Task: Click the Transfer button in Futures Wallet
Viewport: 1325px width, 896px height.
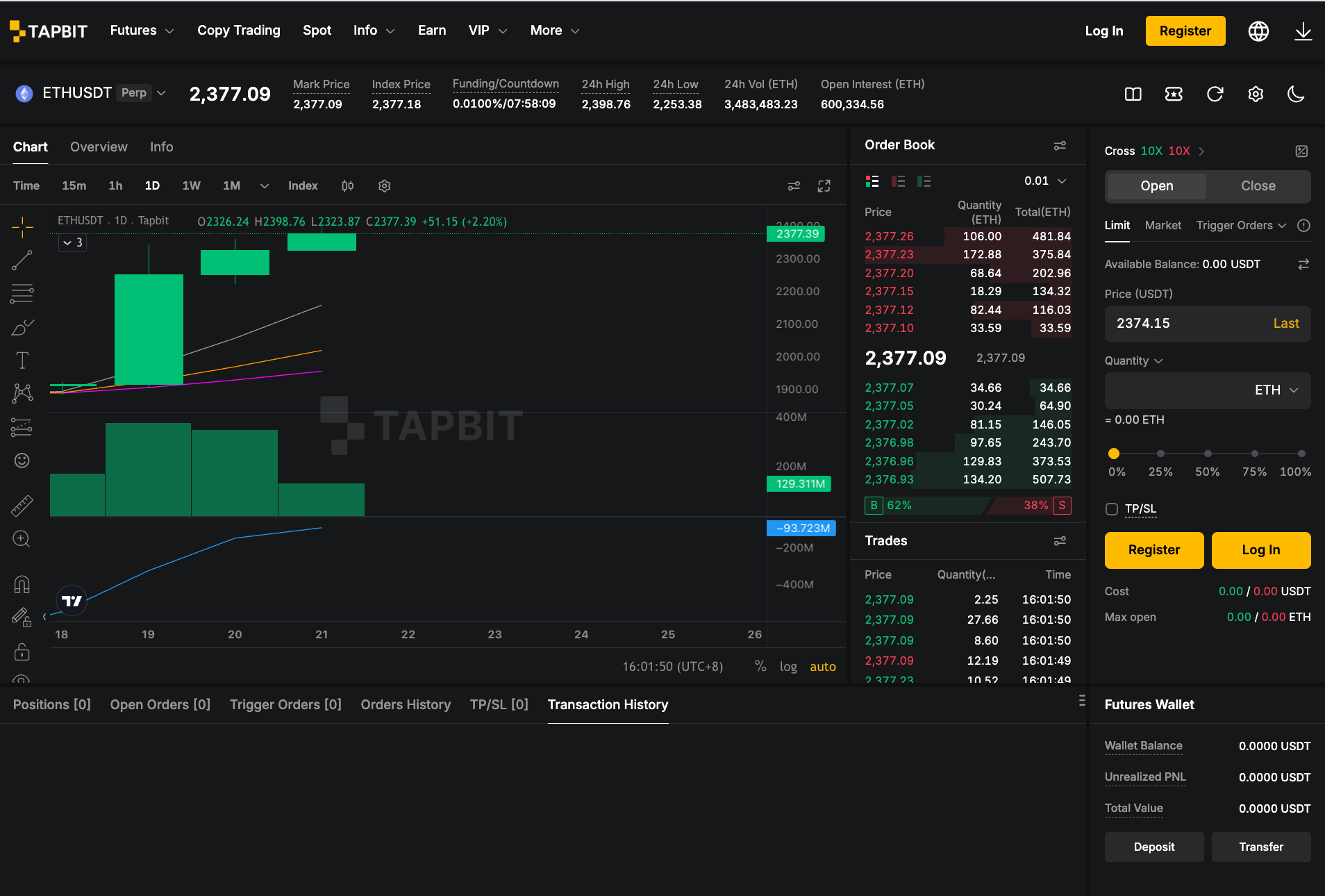Action: pyautogui.click(x=1261, y=847)
